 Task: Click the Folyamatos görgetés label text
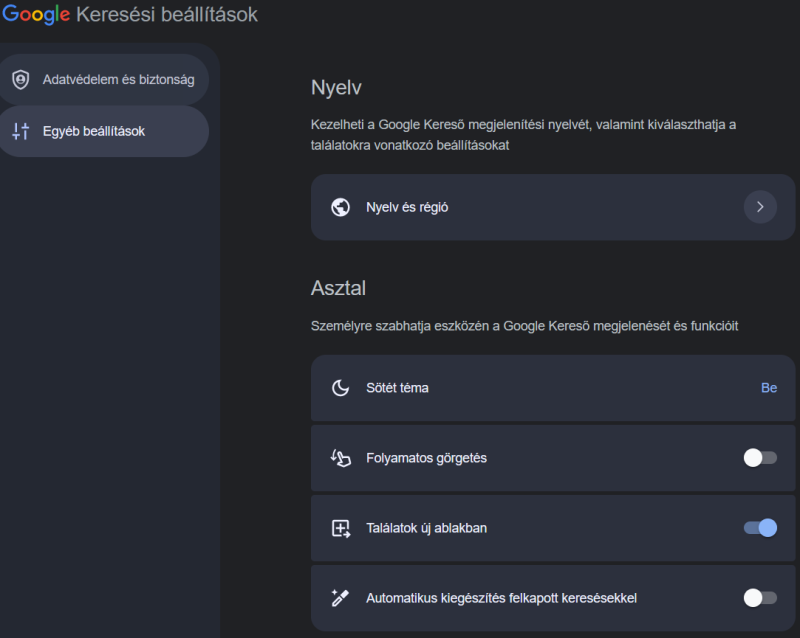pyautogui.click(x=426, y=458)
